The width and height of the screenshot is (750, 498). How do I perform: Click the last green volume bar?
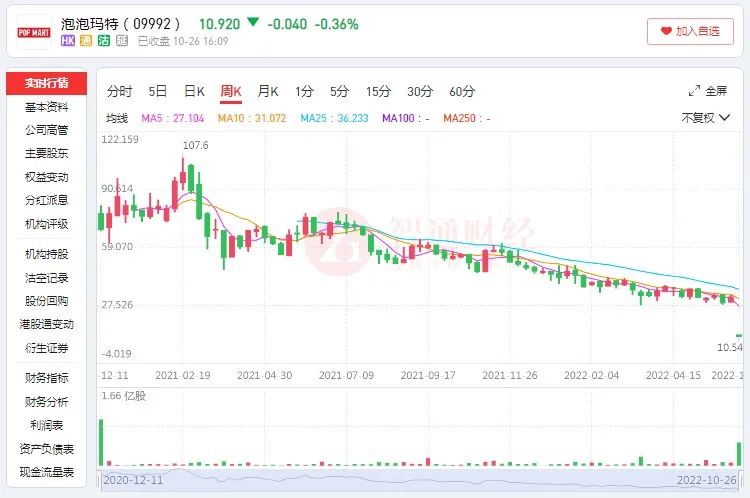click(739, 454)
